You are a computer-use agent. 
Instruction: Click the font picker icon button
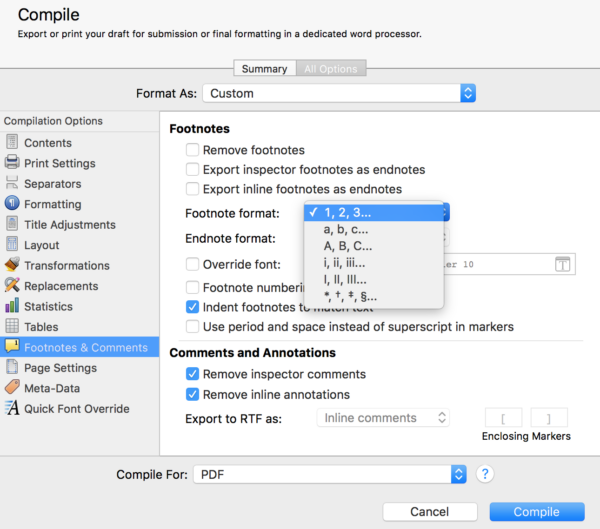(562, 264)
